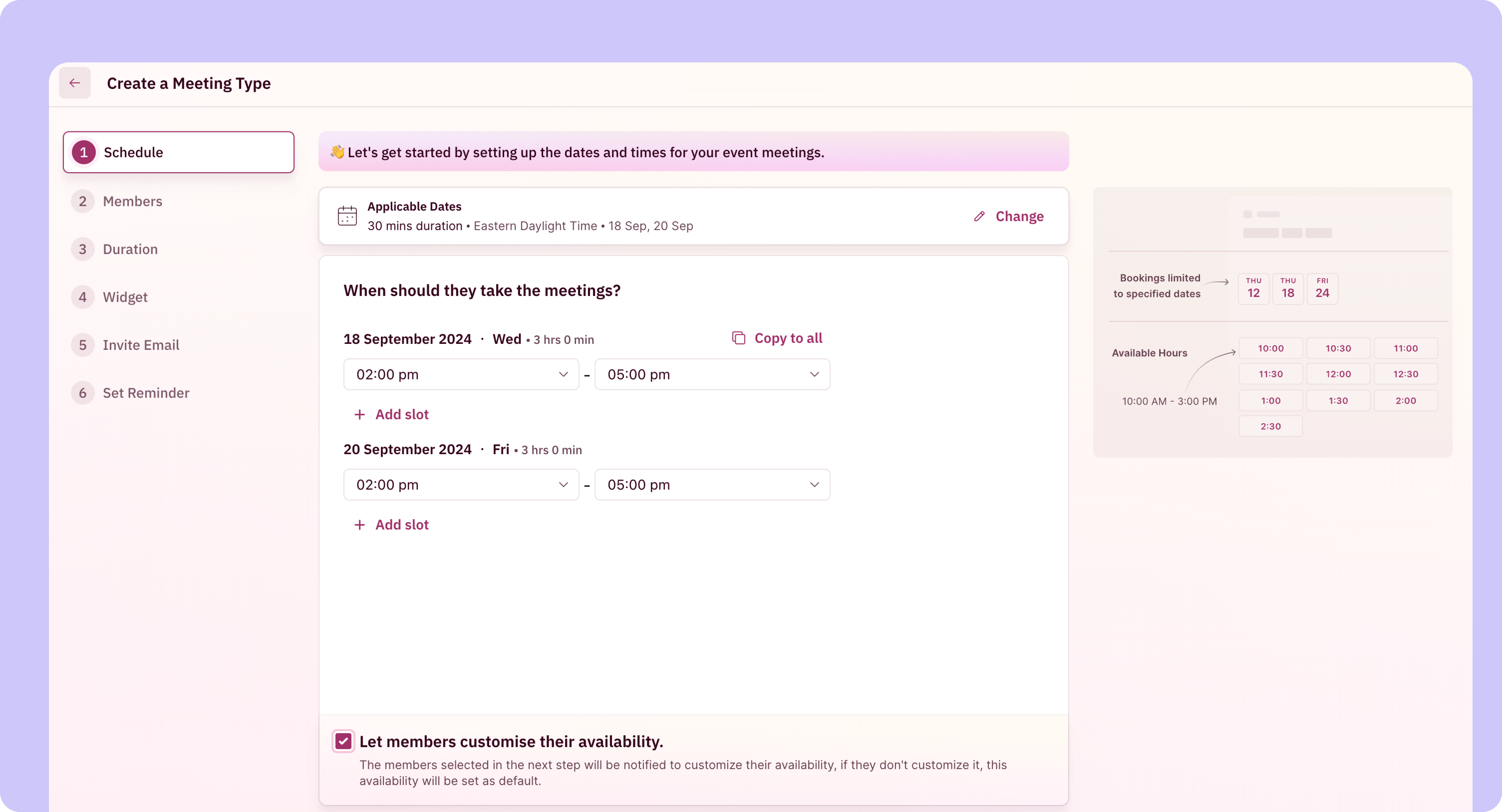1502x812 pixels.
Task: Click the back arrow icon
Action: 75,83
